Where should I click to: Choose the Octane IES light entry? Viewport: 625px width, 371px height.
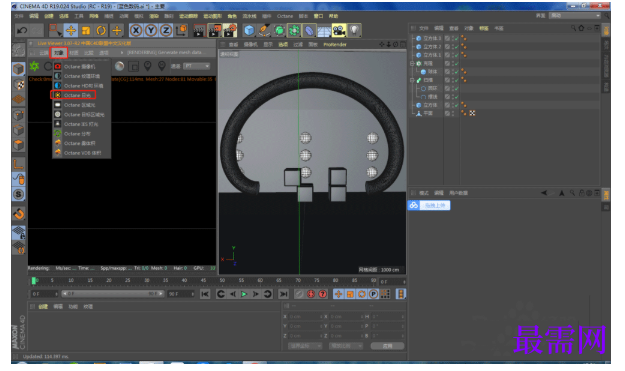click(x=81, y=124)
